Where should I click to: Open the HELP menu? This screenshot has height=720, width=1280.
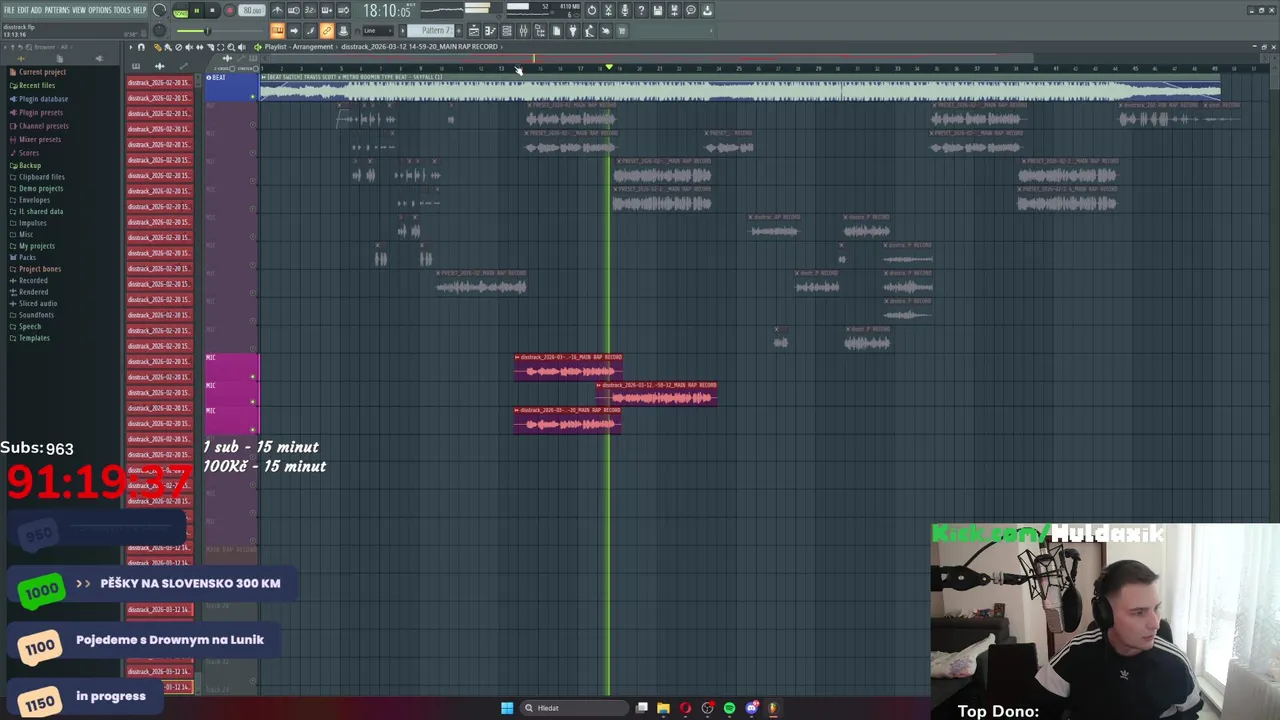140,10
